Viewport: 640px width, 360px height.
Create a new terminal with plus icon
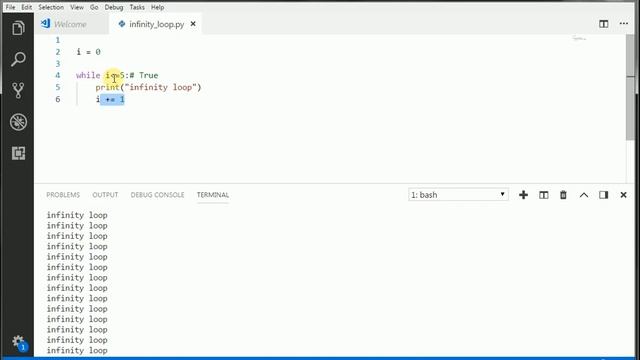point(523,195)
